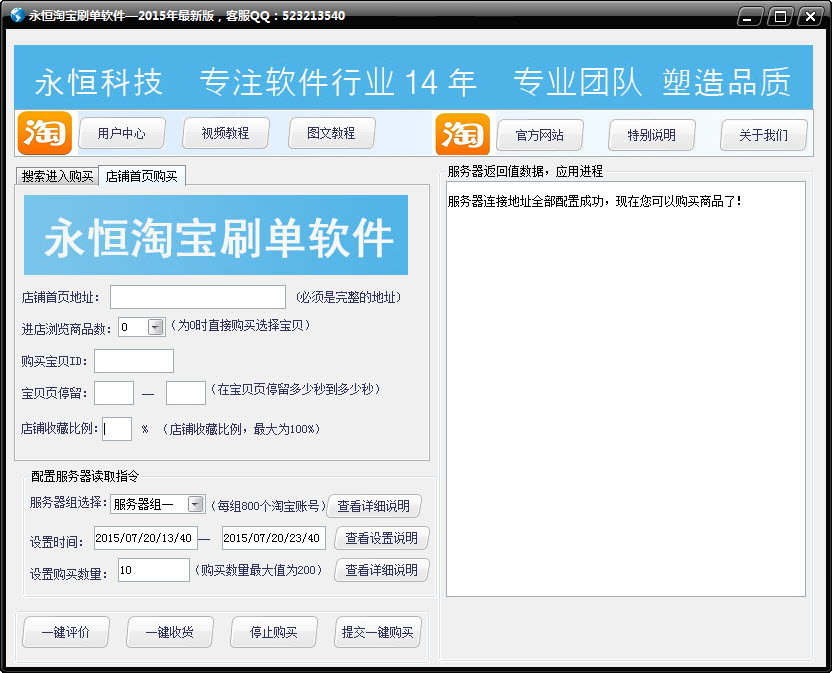Open 服务器组选择 dropdown

[196, 504]
